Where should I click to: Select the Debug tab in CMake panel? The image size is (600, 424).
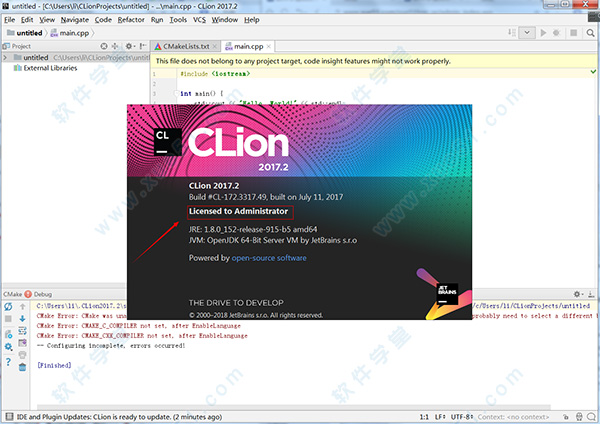42,294
